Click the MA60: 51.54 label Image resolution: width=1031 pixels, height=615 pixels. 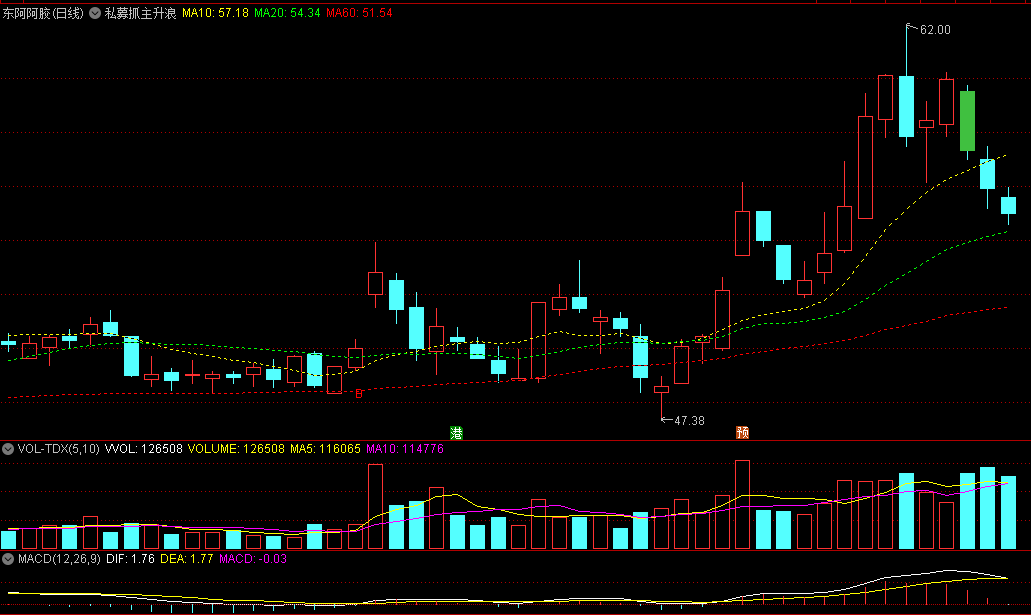click(359, 13)
